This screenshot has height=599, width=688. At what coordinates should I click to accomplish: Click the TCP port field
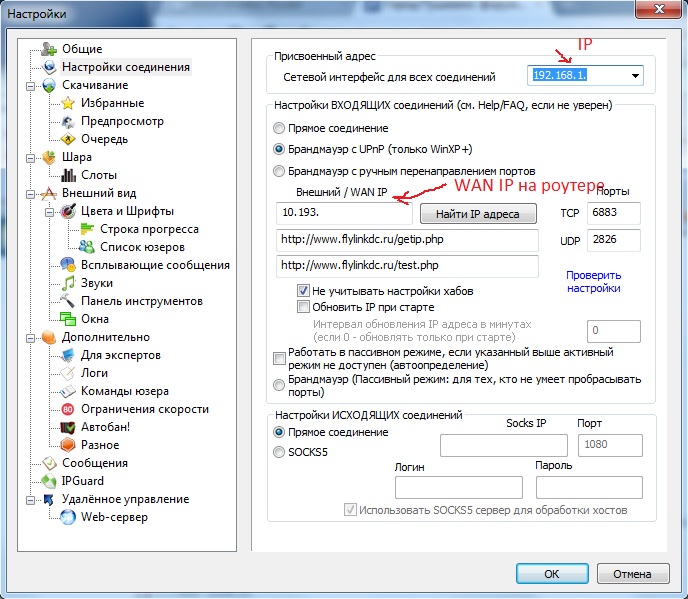614,213
